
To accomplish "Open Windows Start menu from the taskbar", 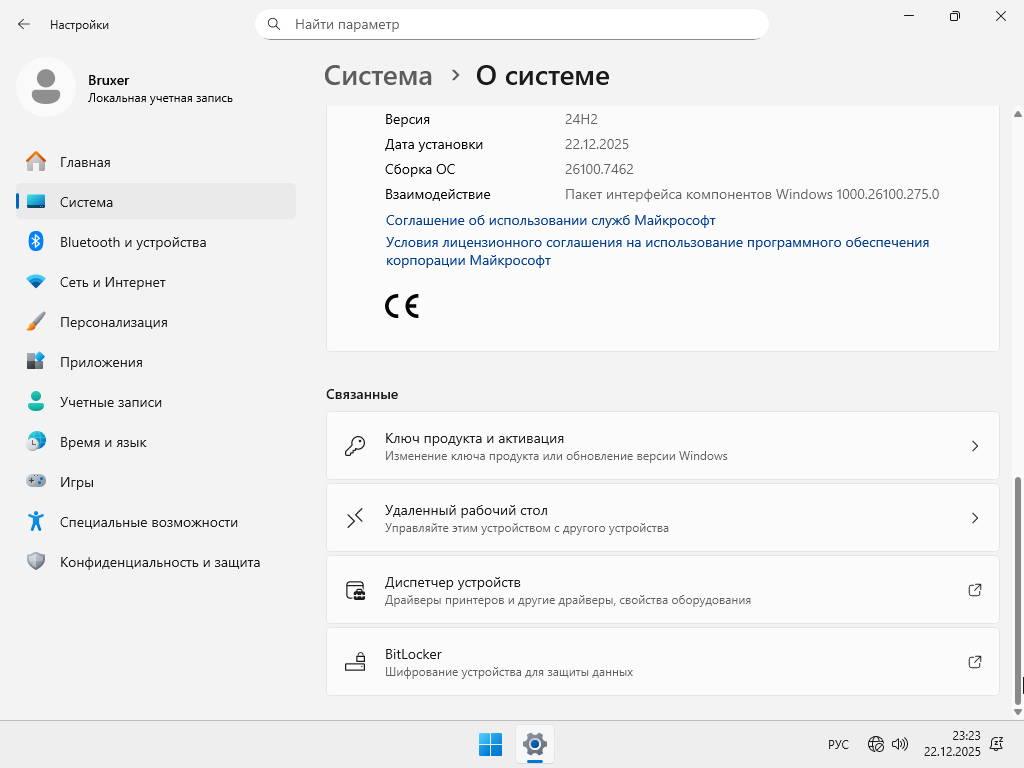I will (x=490, y=744).
